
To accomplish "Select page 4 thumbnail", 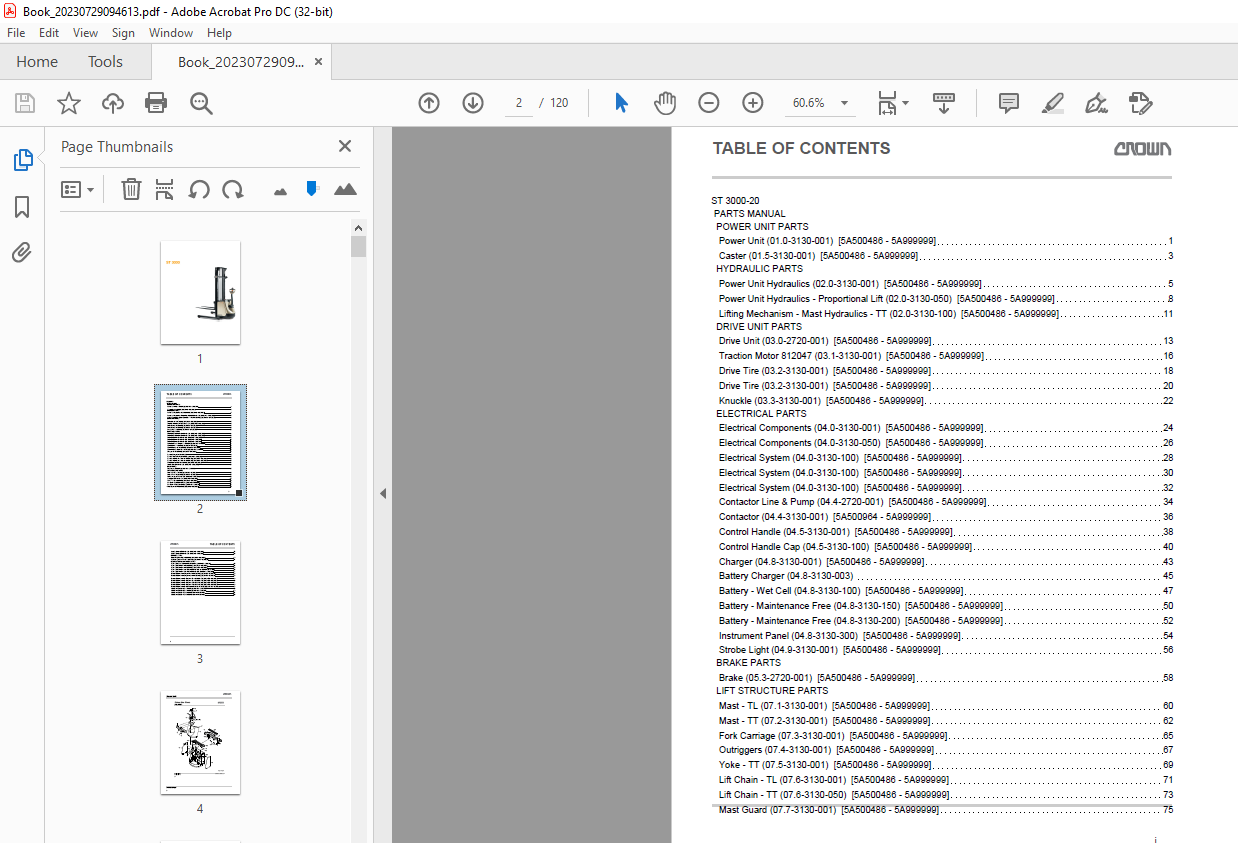I will tap(200, 743).
